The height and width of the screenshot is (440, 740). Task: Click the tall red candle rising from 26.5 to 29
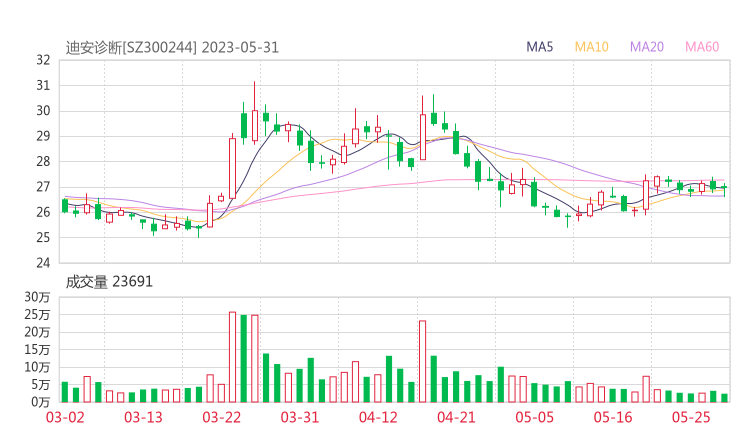[232, 166]
